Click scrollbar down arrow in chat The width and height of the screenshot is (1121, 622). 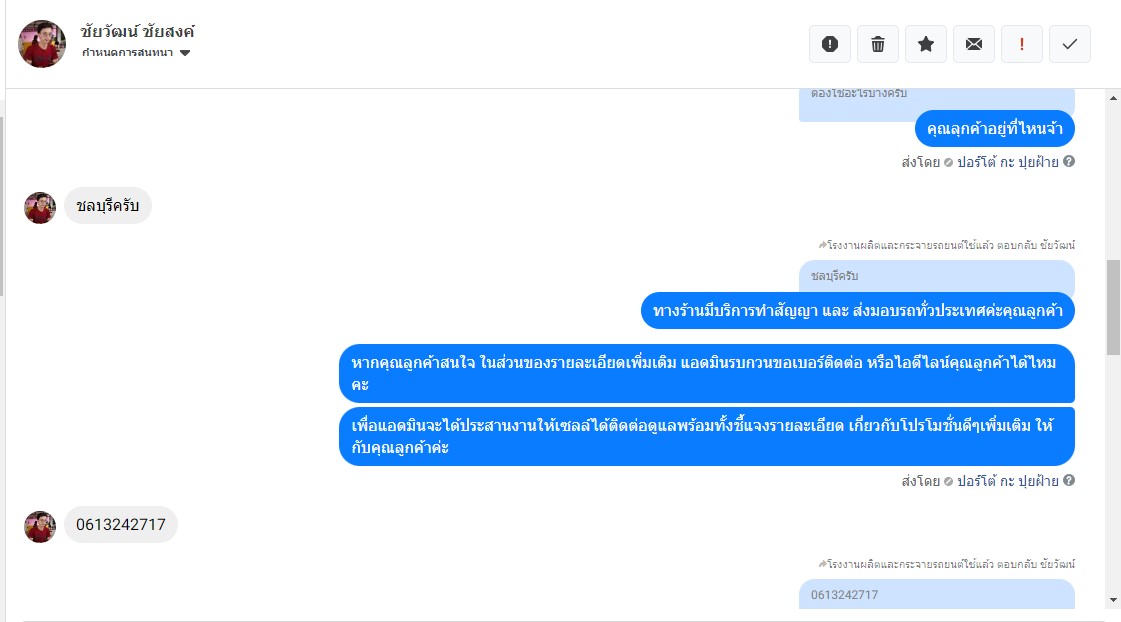[x=1113, y=600]
